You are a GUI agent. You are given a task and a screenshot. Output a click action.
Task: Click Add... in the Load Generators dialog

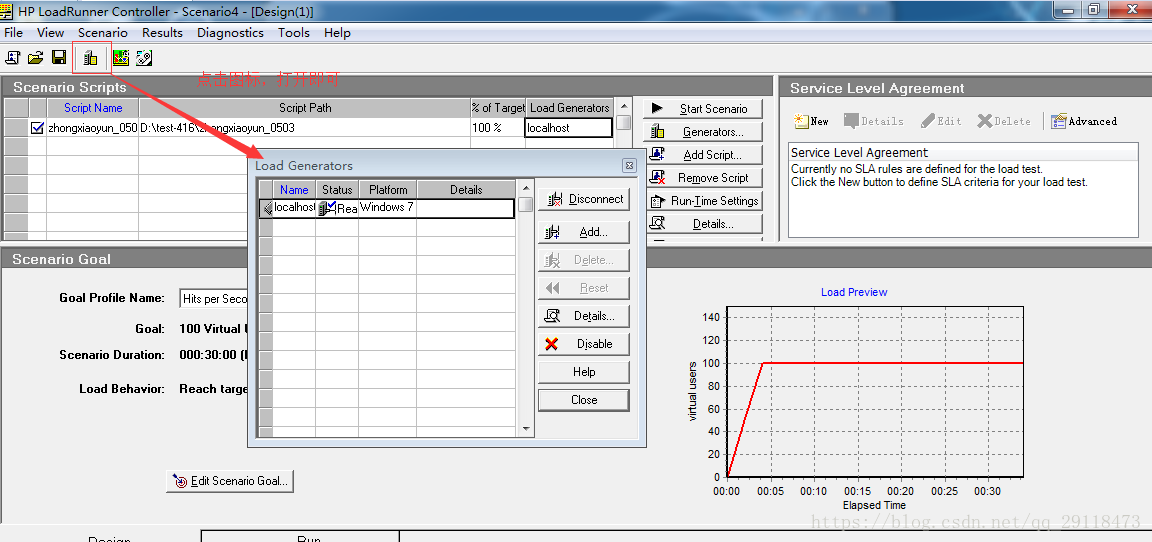(584, 232)
